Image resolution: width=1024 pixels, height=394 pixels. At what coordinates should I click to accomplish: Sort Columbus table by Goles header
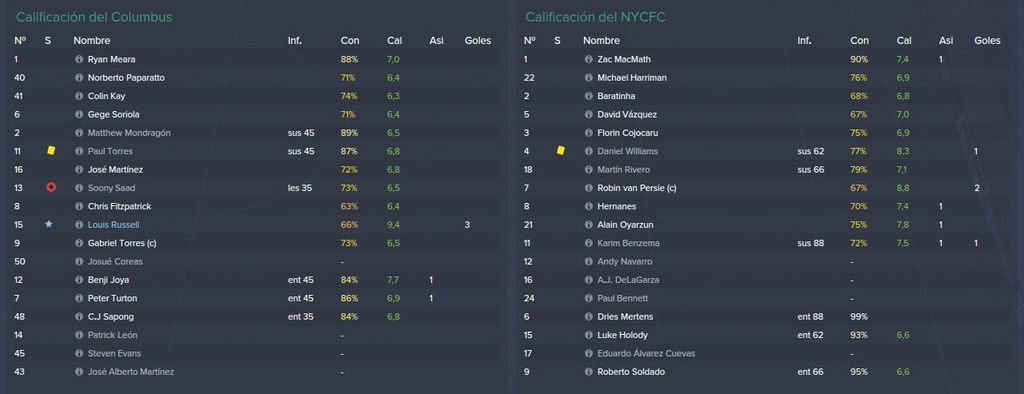[x=477, y=41]
